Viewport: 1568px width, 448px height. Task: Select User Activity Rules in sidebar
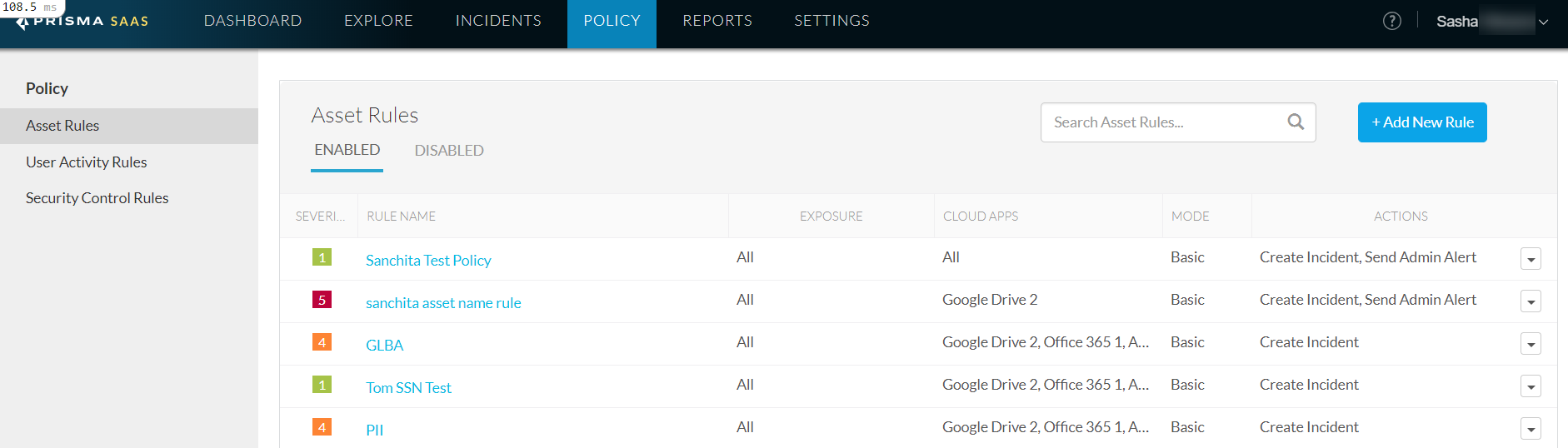point(87,162)
